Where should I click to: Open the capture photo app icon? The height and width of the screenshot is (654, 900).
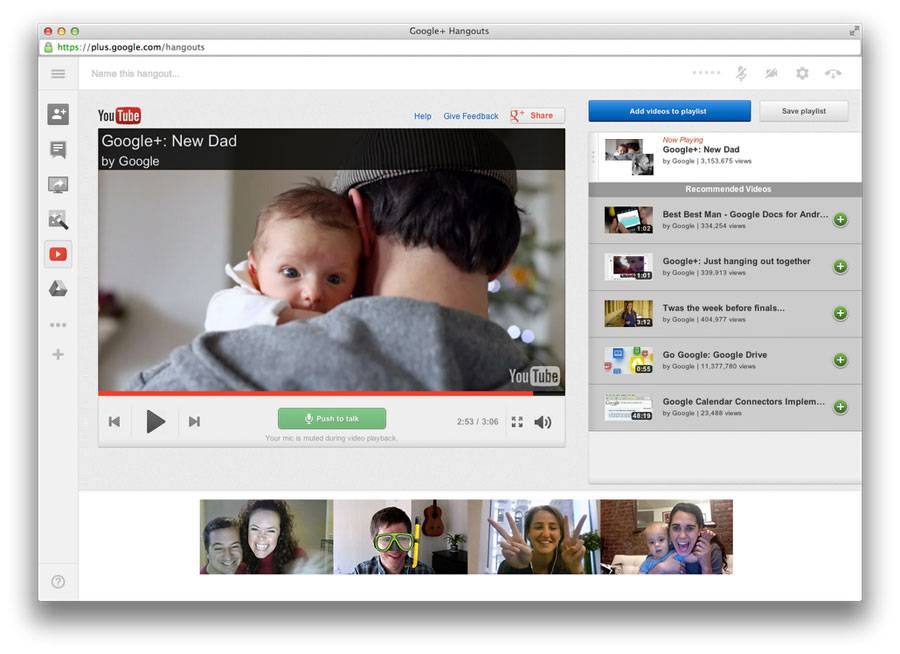coord(58,219)
